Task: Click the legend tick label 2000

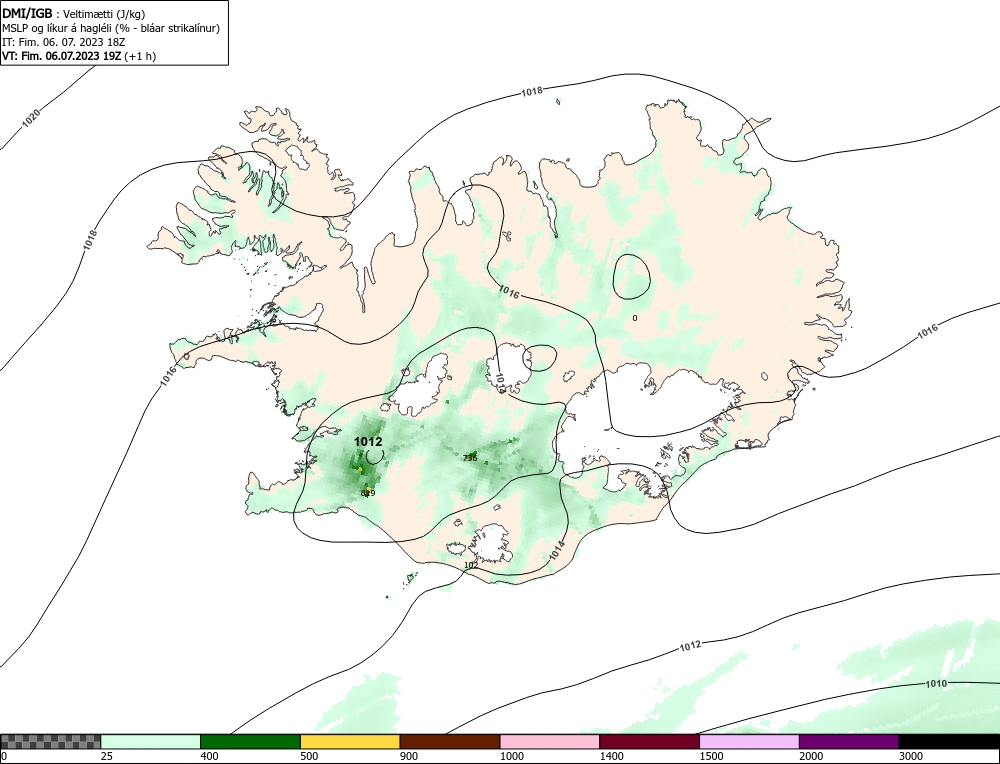Action: (811, 756)
